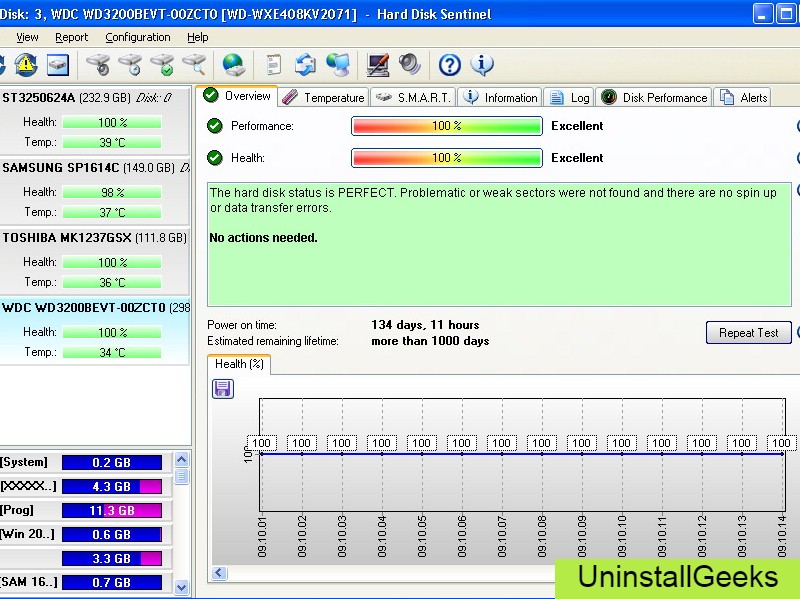The width and height of the screenshot is (800, 599).
Task: Click the graph scroll left arrow
Action: coord(219,573)
